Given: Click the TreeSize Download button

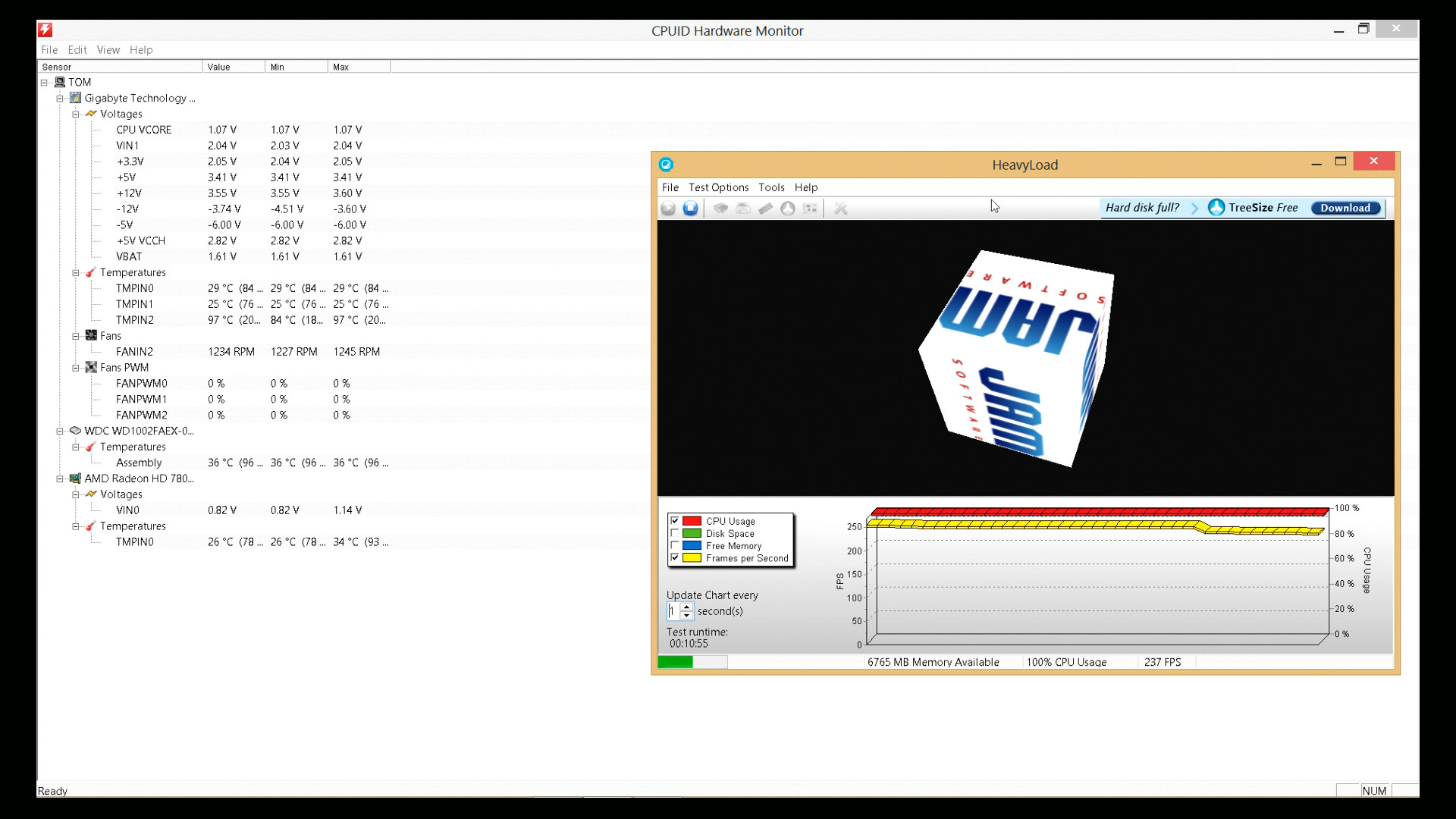Looking at the screenshot, I should [x=1345, y=208].
